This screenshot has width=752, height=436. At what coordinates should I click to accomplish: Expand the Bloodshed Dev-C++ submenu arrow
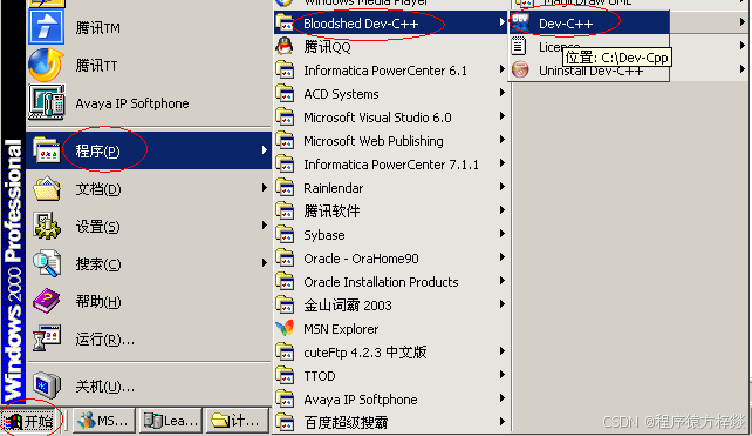[x=502, y=22]
